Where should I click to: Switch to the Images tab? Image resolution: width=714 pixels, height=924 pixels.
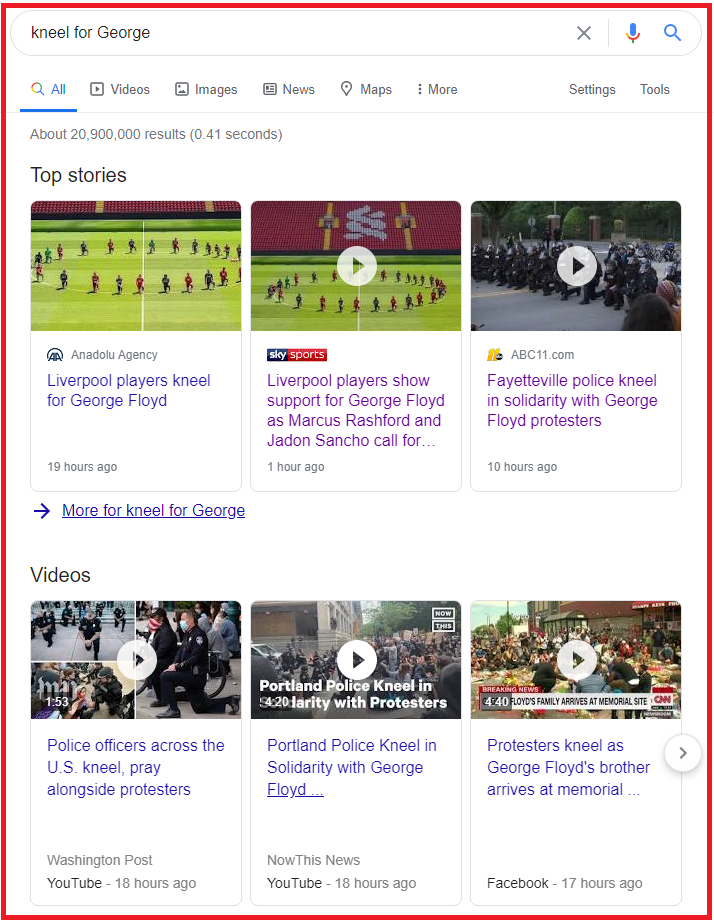[206, 90]
